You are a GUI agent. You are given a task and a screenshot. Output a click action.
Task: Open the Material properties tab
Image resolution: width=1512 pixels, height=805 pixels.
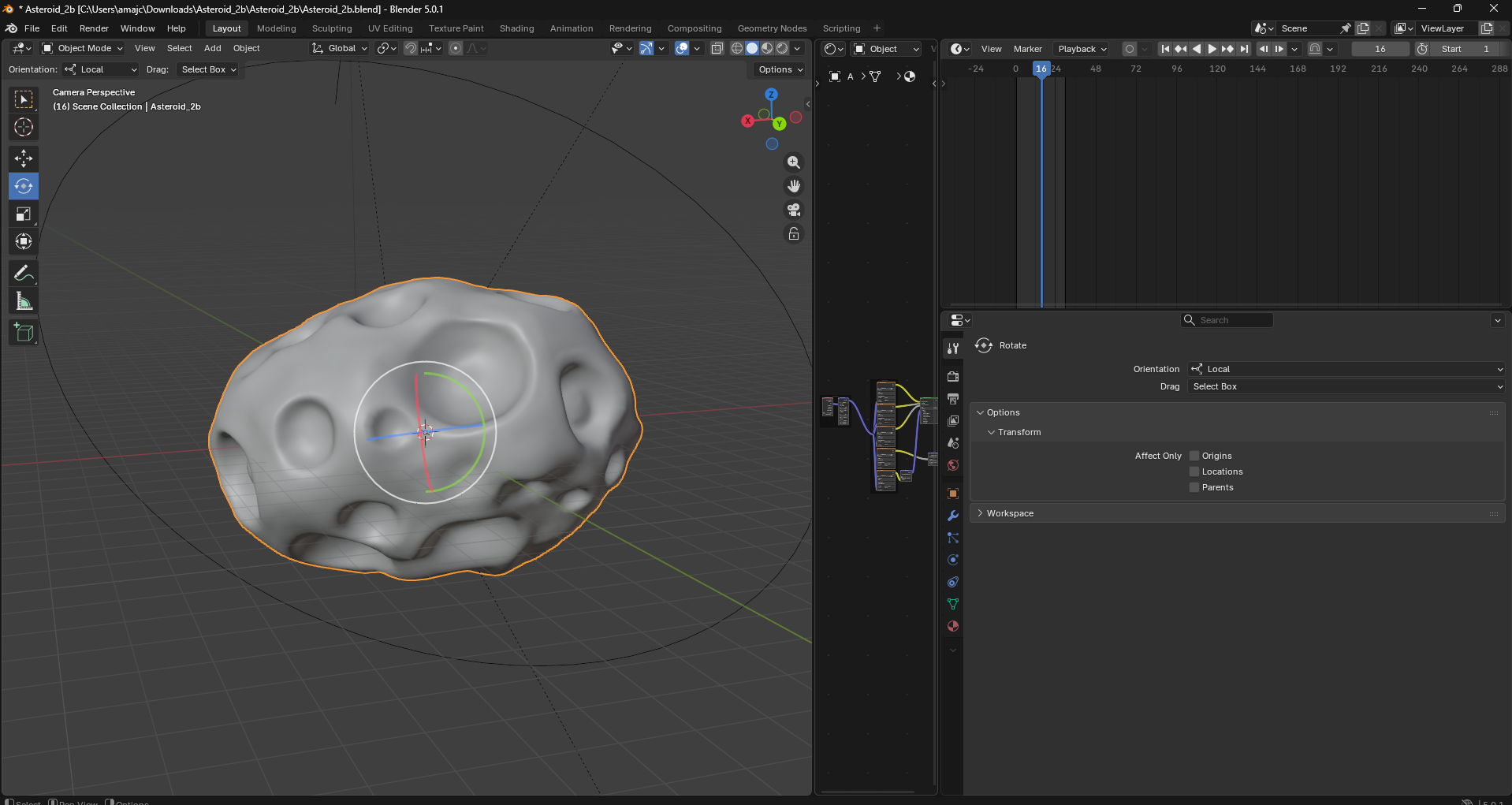click(953, 626)
